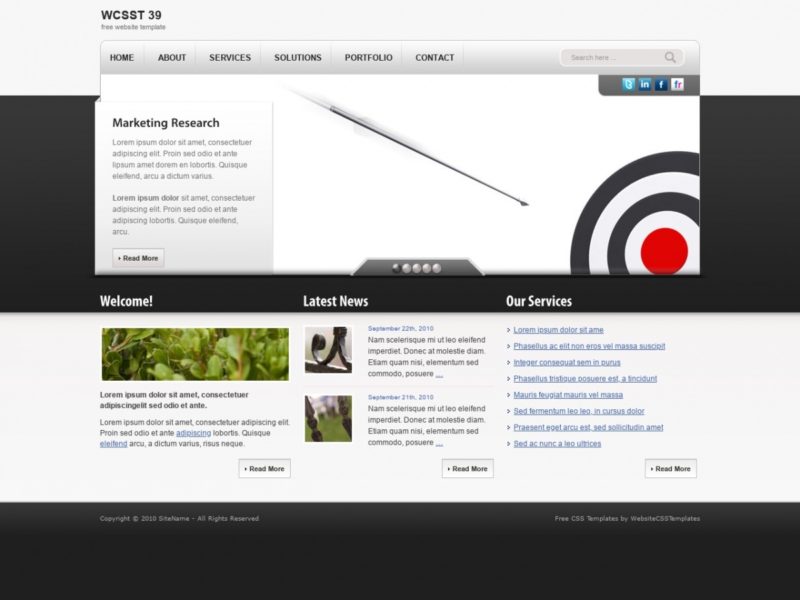This screenshot has height=600, width=800.
Task: Select the Facebook social icon
Action: coord(661,83)
